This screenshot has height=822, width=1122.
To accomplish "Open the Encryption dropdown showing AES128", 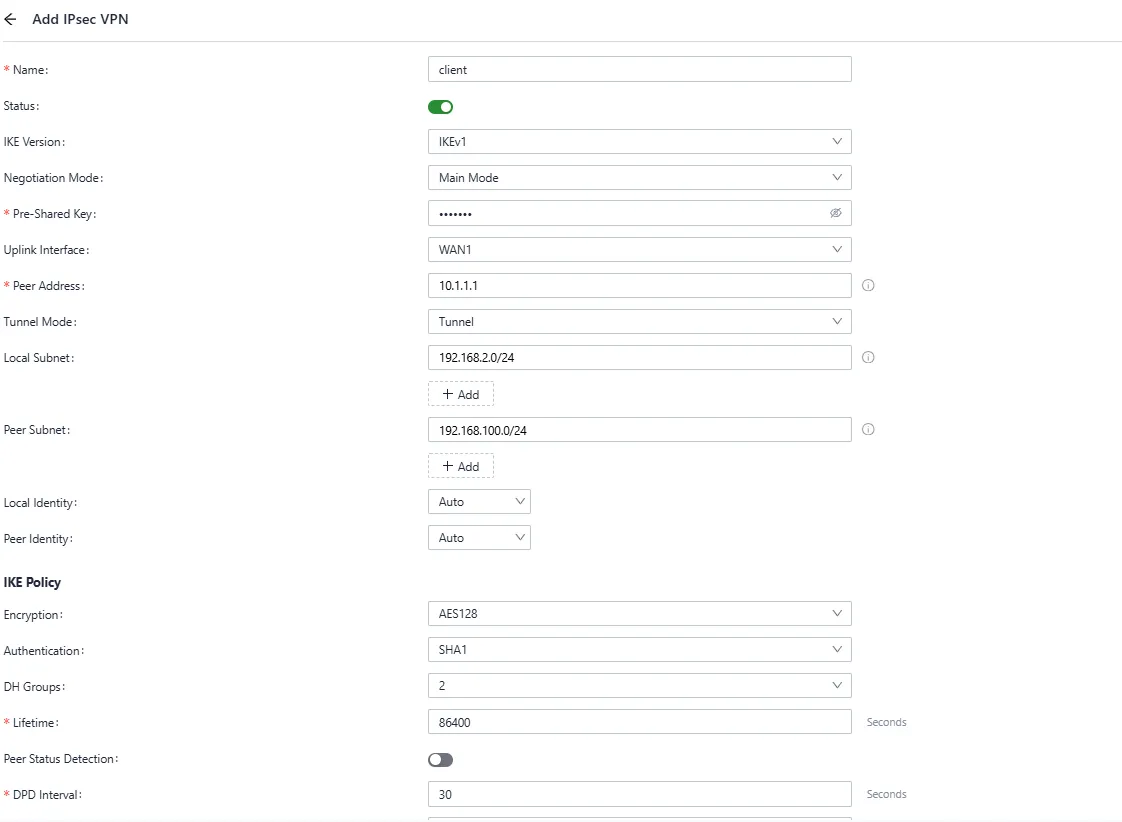I will (640, 613).
